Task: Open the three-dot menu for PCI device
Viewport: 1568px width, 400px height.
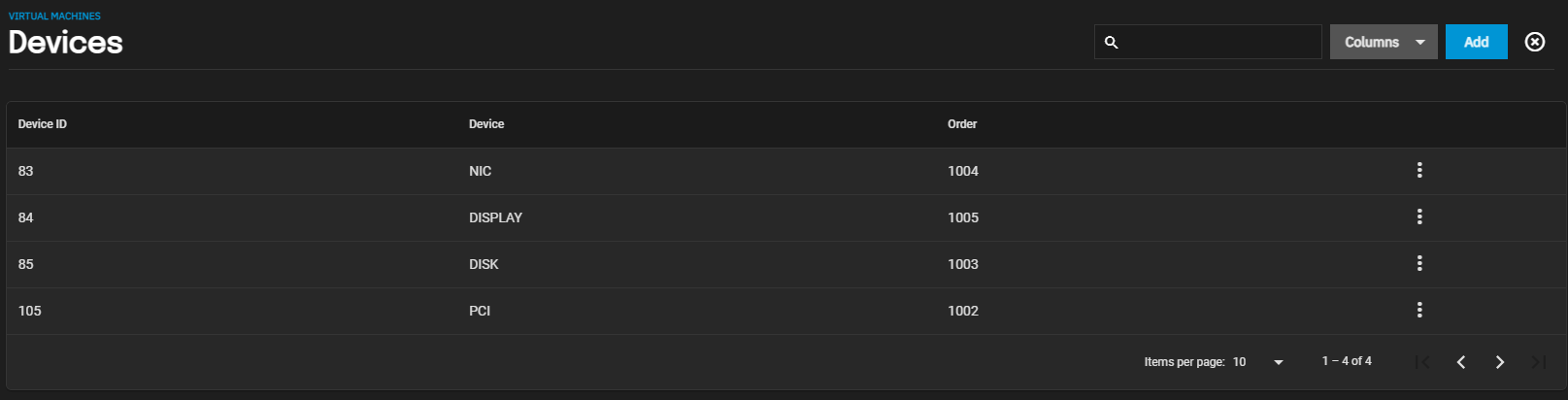Action: click(1419, 311)
